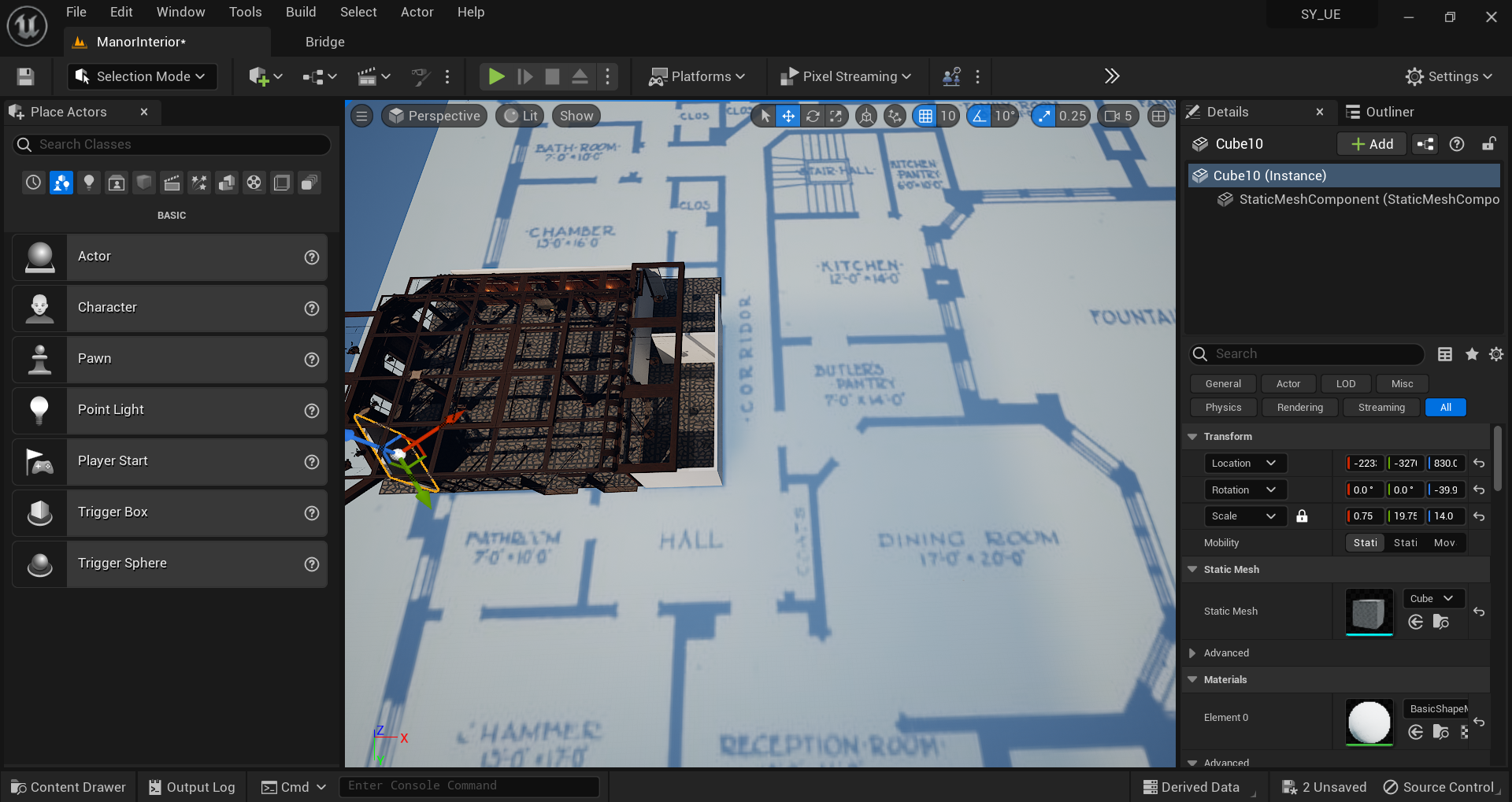Toggle the scale ratio lock
Screen dimensions: 1512x802
(x=1302, y=516)
